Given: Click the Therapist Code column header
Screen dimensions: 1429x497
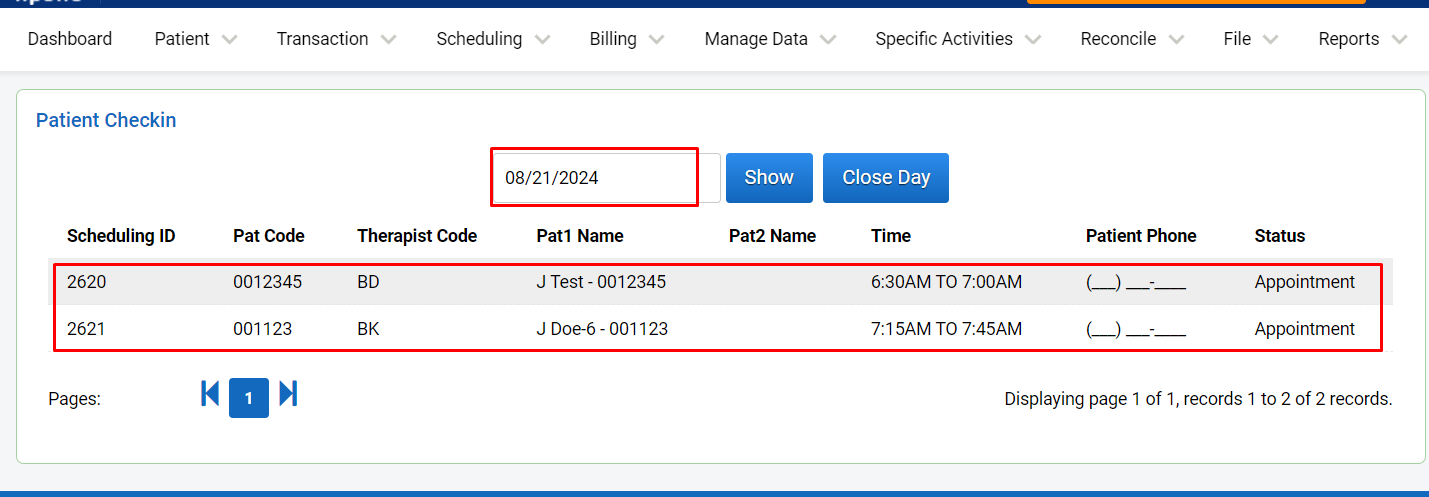Looking at the screenshot, I should [x=417, y=236].
